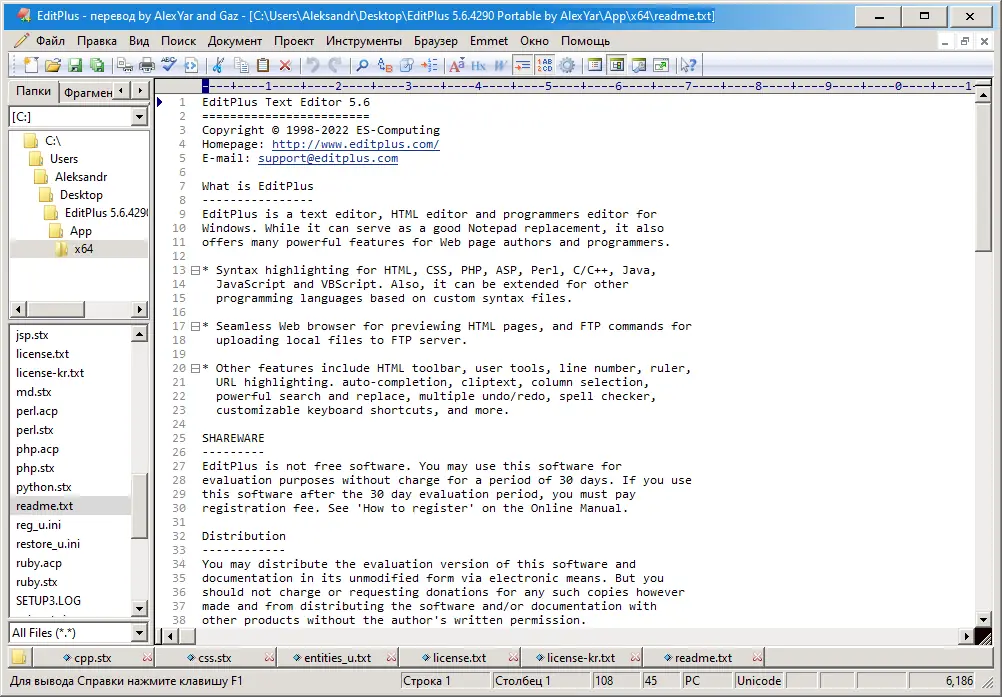Select reg_u.ini in the file list

[x=38, y=525]
